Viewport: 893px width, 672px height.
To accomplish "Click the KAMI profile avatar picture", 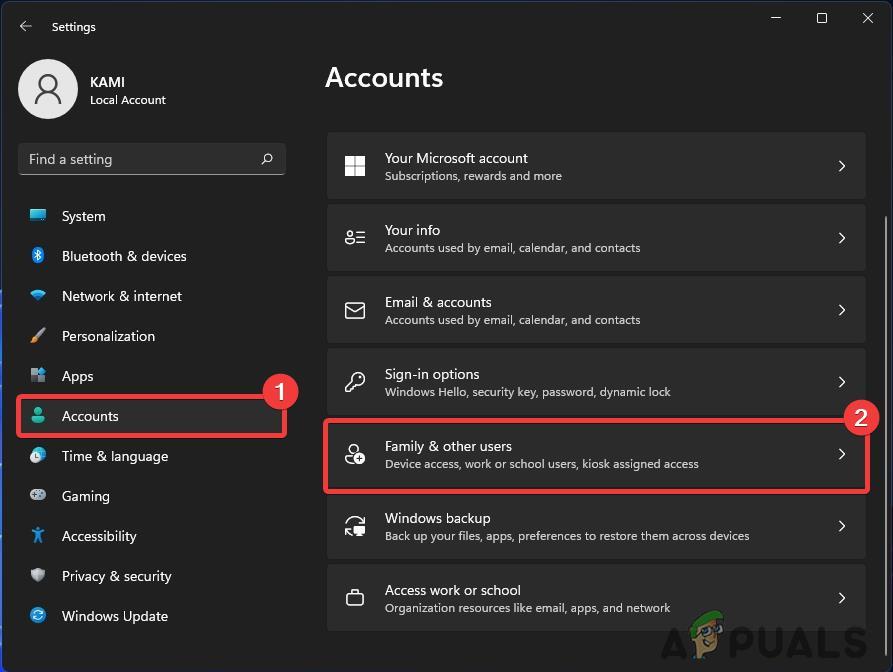I will coord(48,89).
